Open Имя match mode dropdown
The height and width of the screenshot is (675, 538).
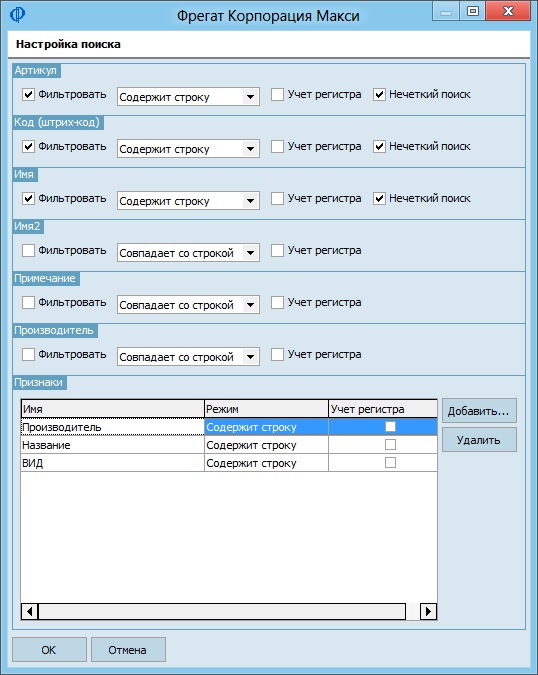188,201
